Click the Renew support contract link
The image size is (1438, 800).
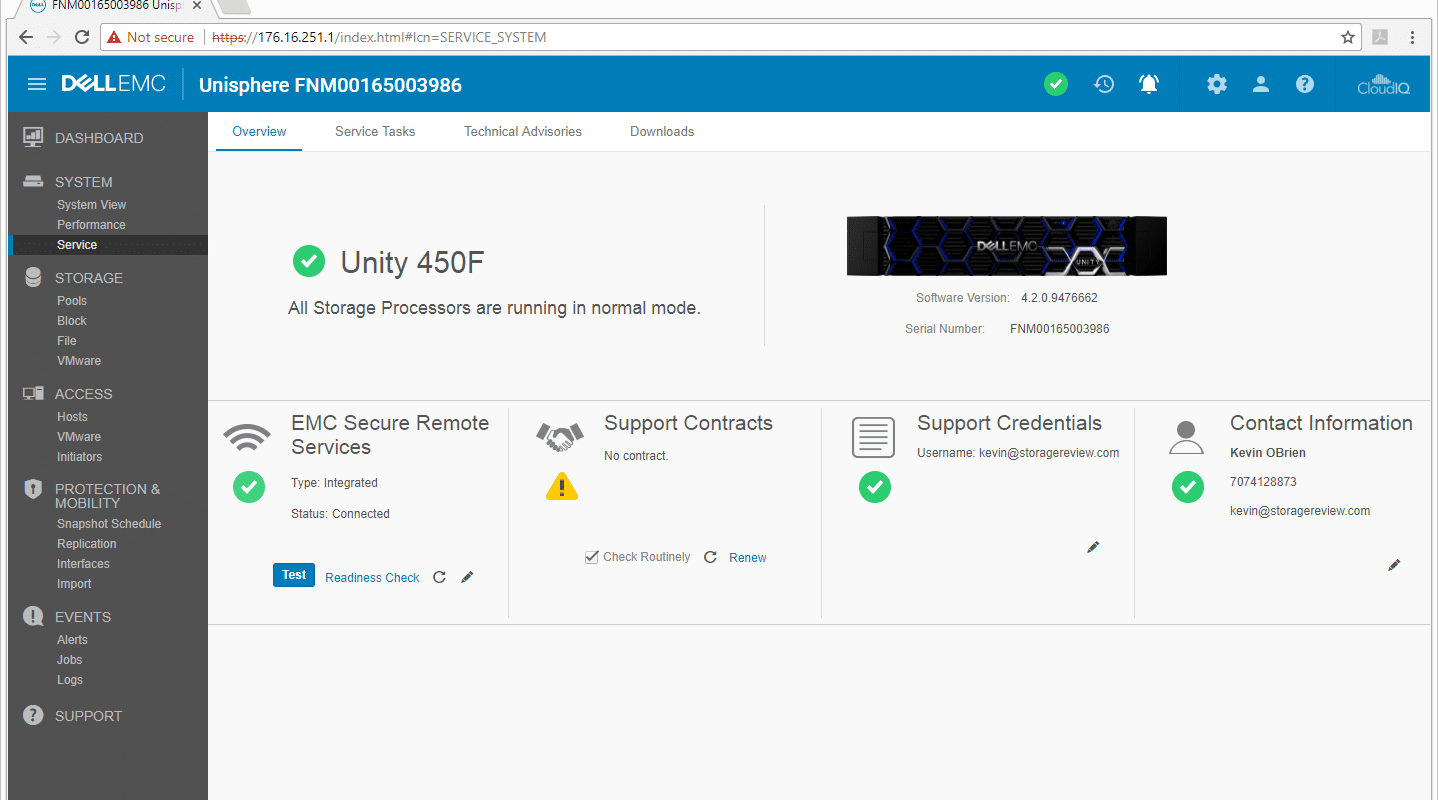748,558
